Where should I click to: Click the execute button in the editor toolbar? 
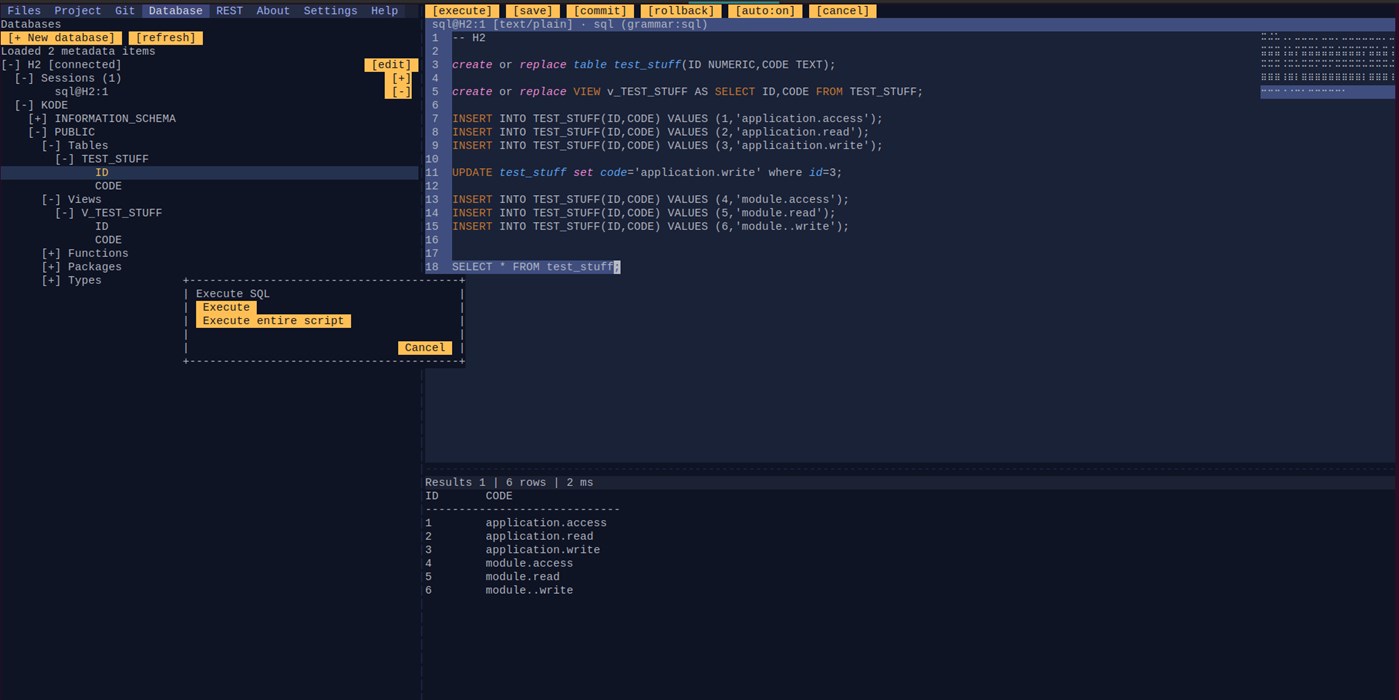462,11
